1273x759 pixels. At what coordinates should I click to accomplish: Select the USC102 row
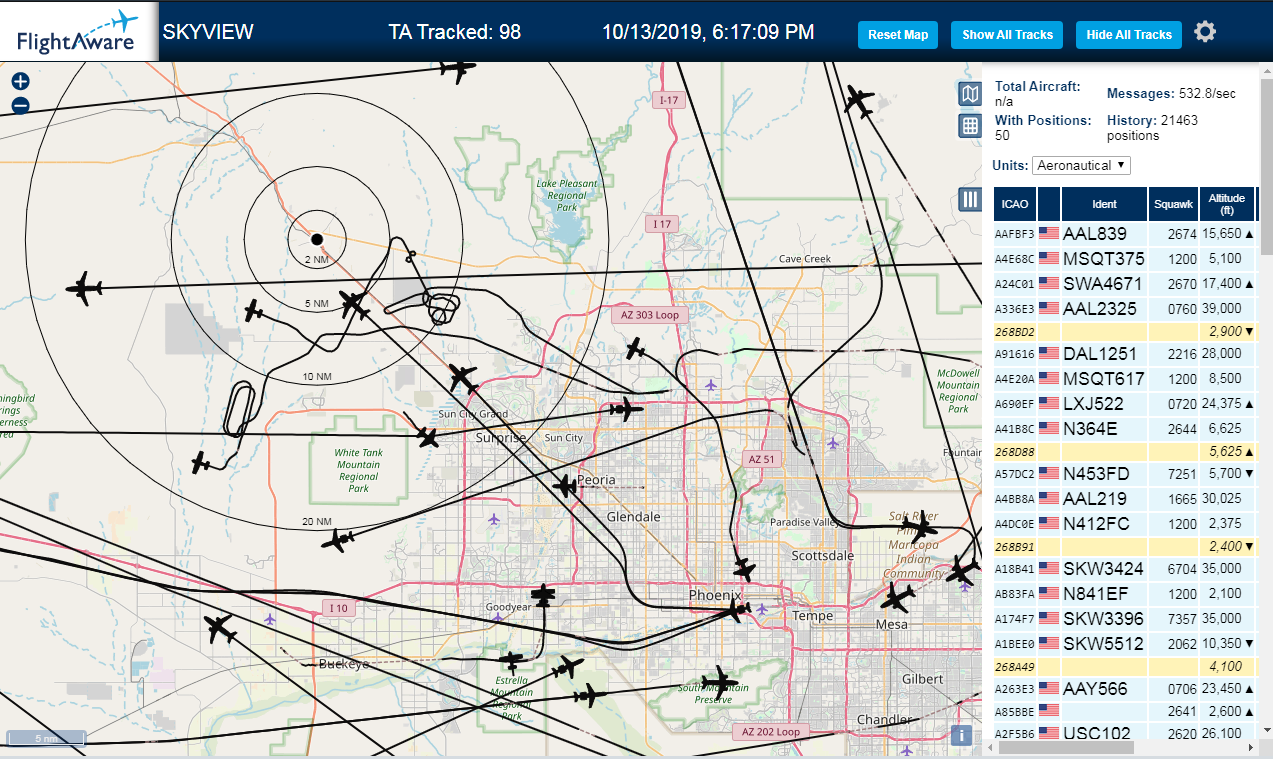pos(1125,733)
